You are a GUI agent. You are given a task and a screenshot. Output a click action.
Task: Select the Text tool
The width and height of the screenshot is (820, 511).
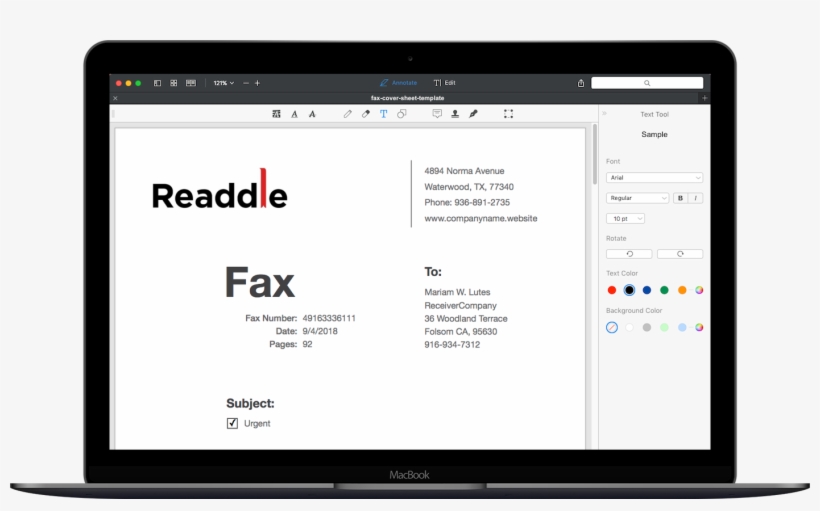pos(383,114)
